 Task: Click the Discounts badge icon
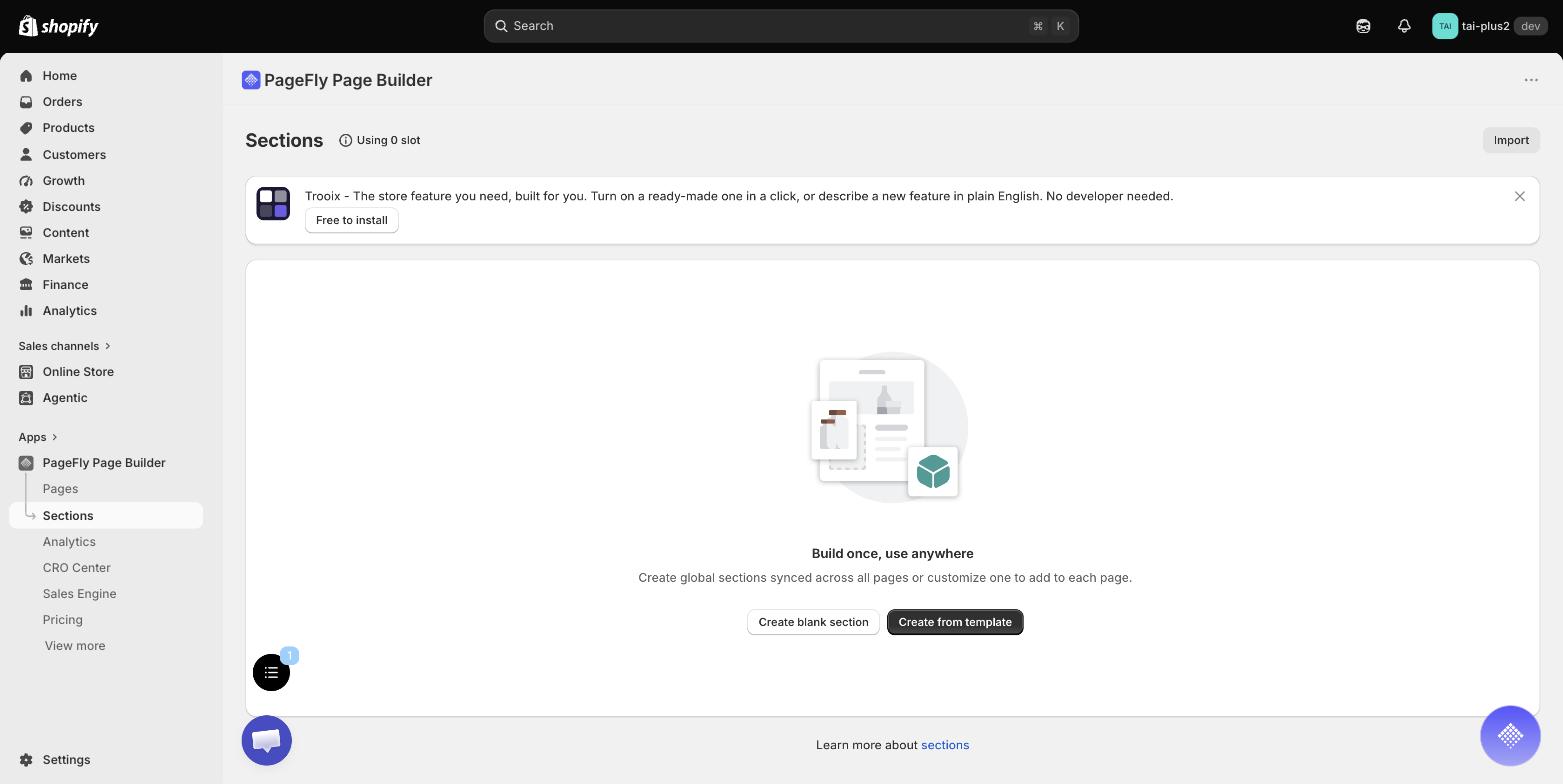coord(26,207)
